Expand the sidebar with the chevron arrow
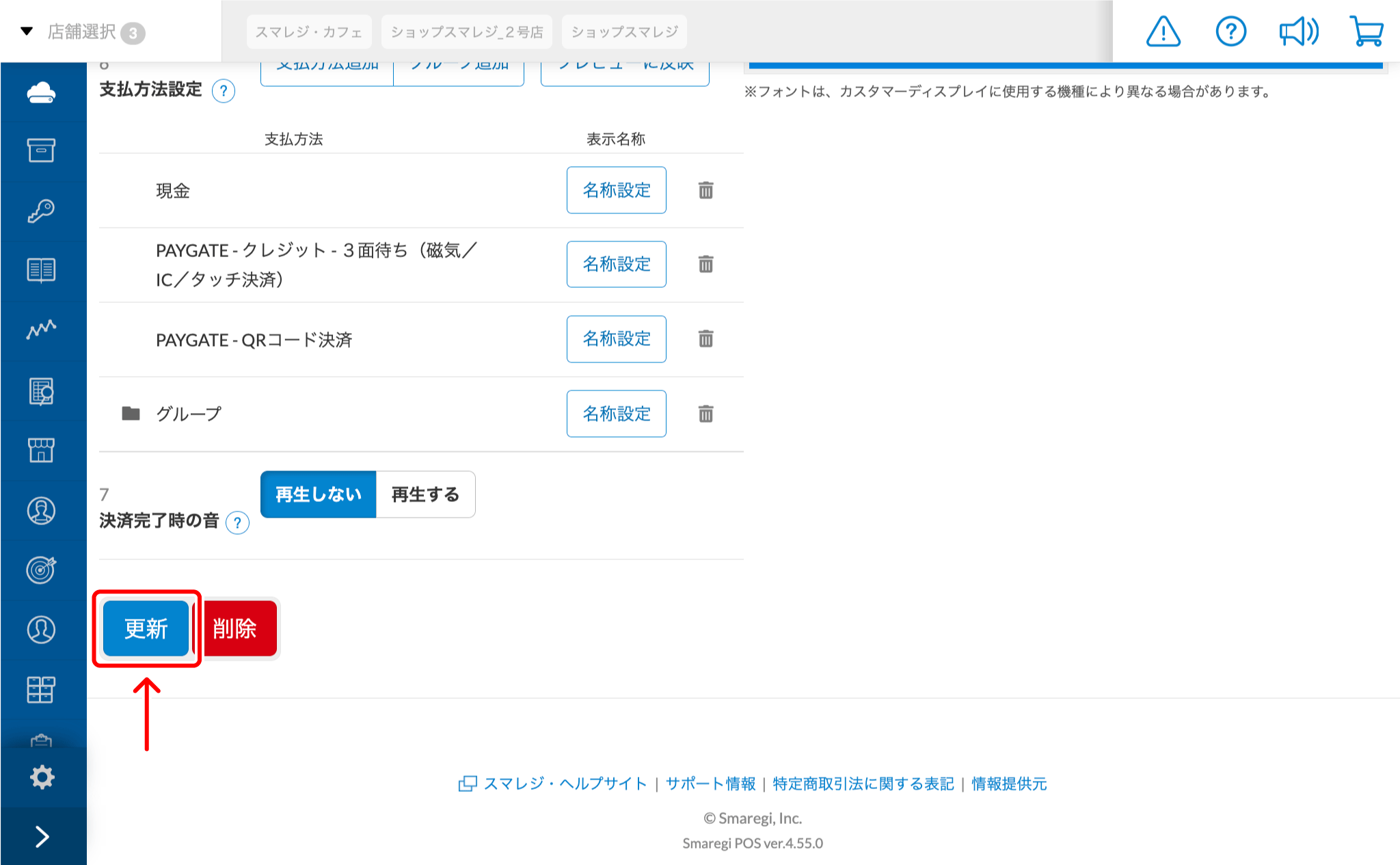This screenshot has width=1400, height=865. click(42, 836)
